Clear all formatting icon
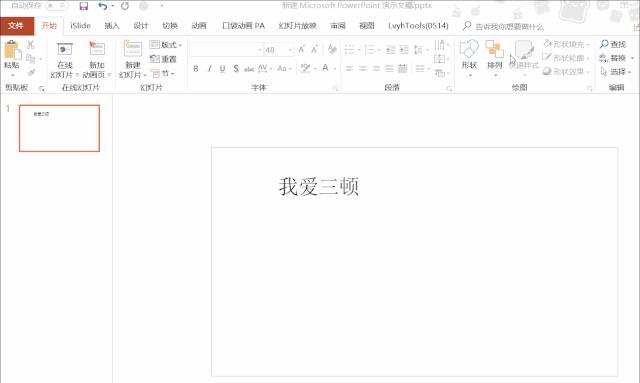This screenshot has height=383, width=640. tap(332, 49)
